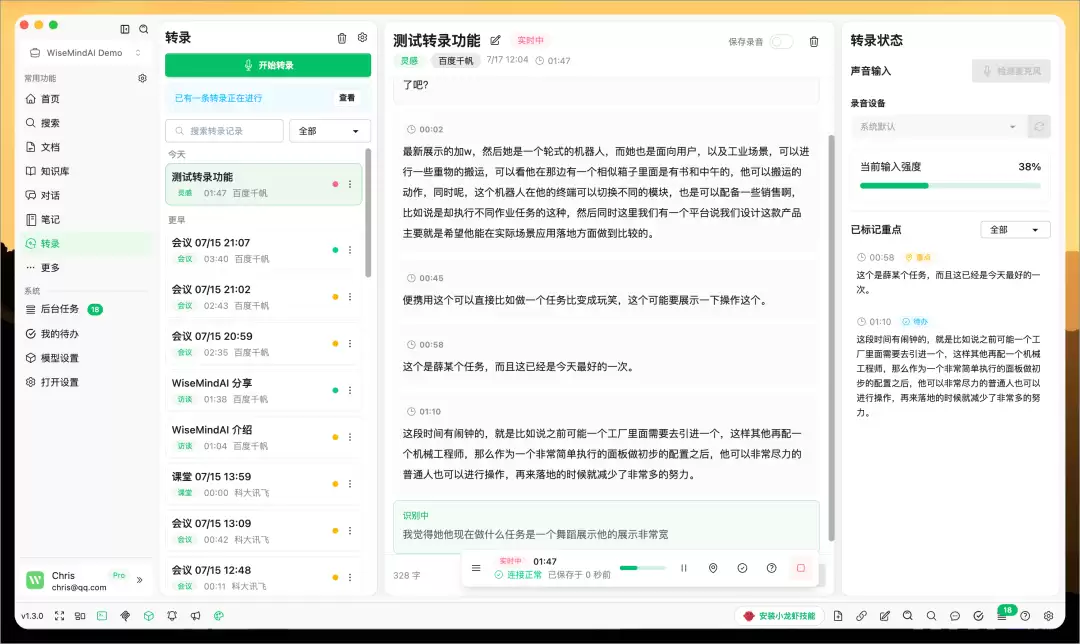Select the WiseMindAI 介绍 record
Viewport: 1080px width, 644px height.
264,437
